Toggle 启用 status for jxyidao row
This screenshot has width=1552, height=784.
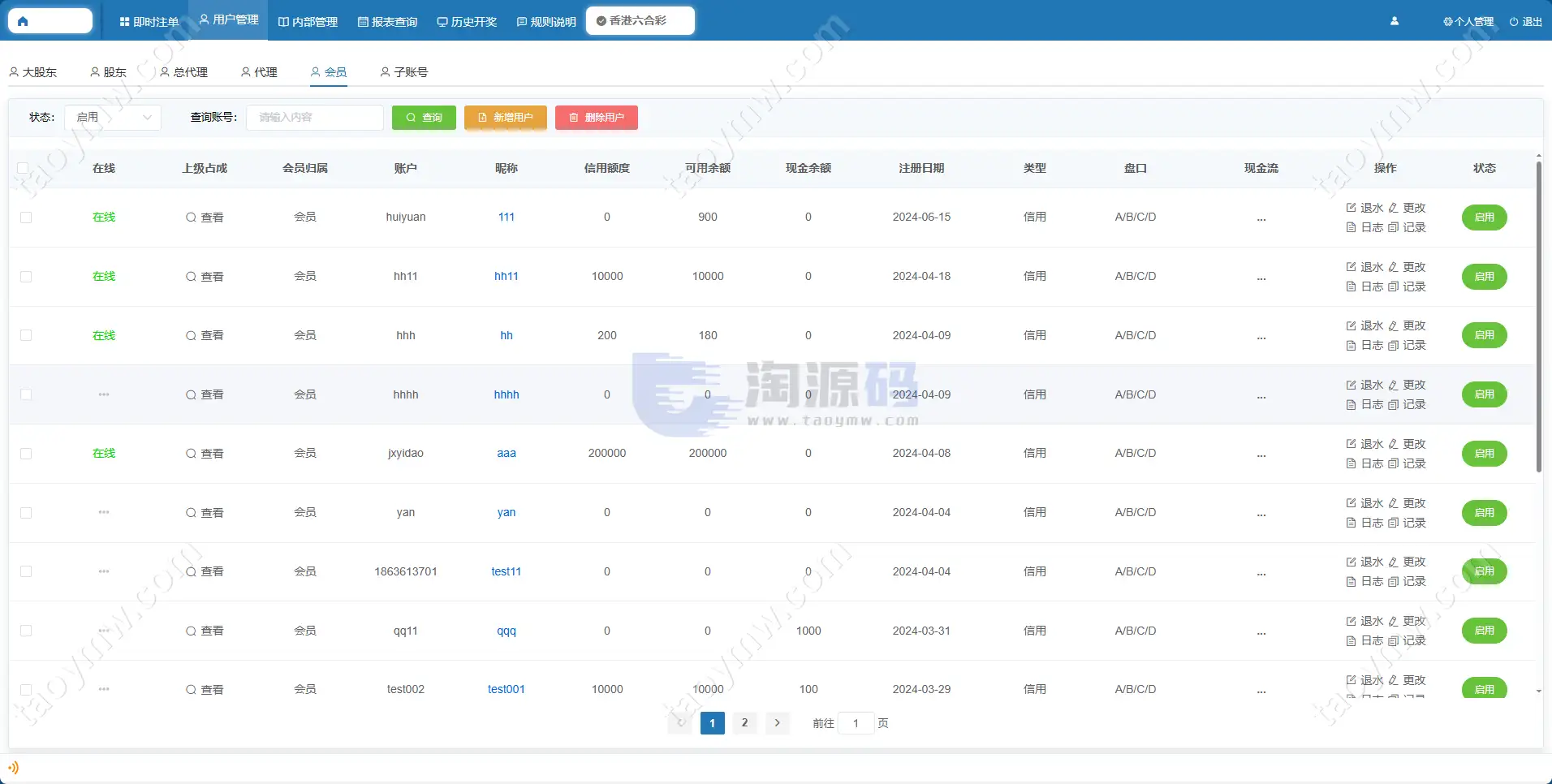pyautogui.click(x=1485, y=454)
